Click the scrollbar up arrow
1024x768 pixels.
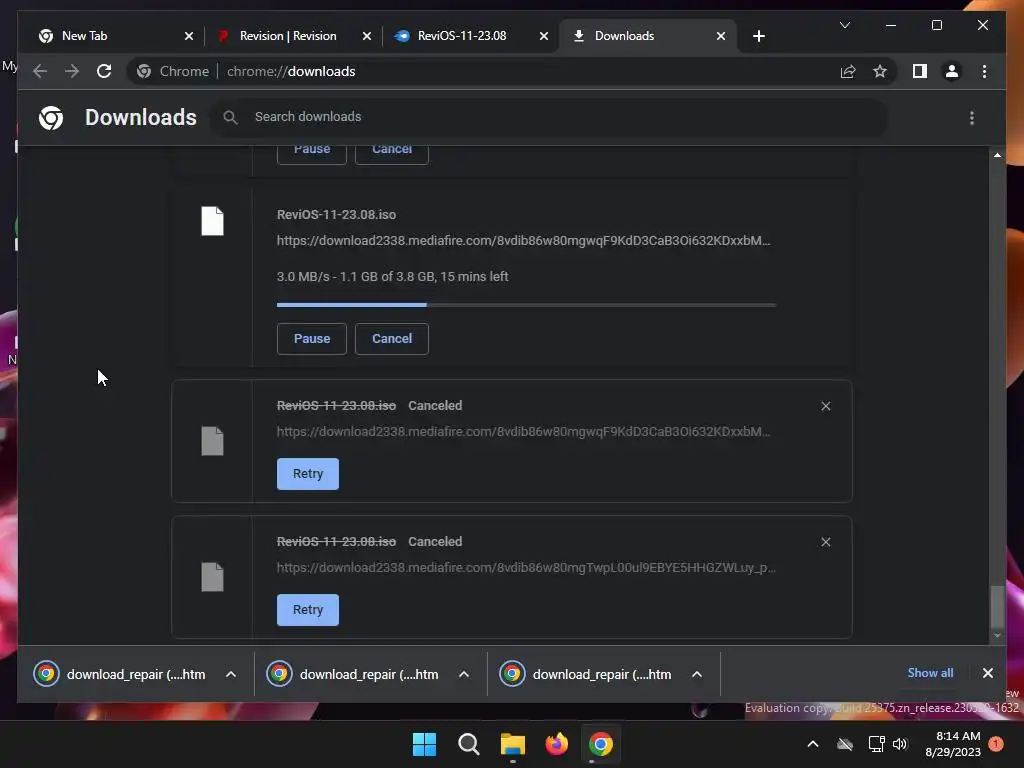pyautogui.click(x=997, y=155)
